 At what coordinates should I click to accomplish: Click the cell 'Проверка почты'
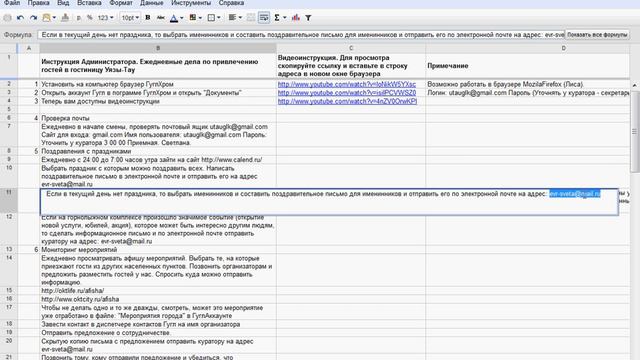point(158,118)
